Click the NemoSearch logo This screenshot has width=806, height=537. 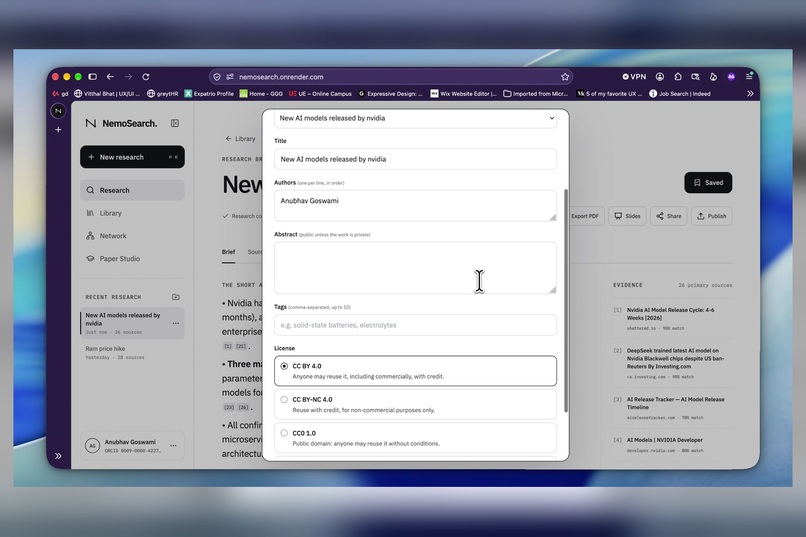coord(121,123)
